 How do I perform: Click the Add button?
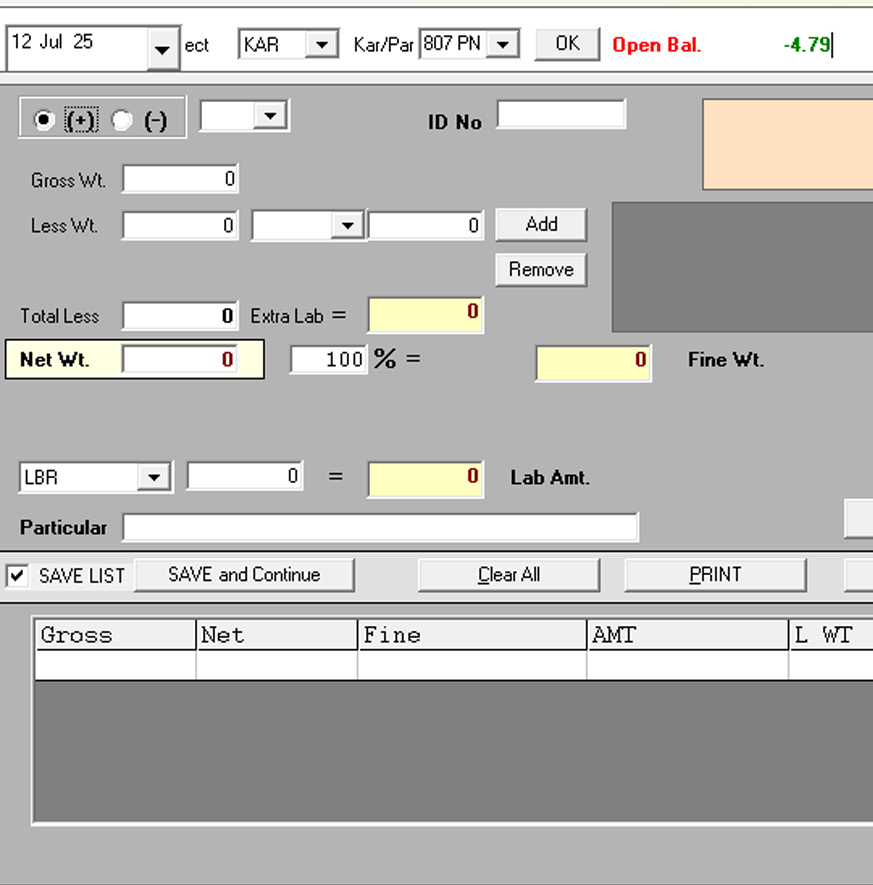[541, 225]
